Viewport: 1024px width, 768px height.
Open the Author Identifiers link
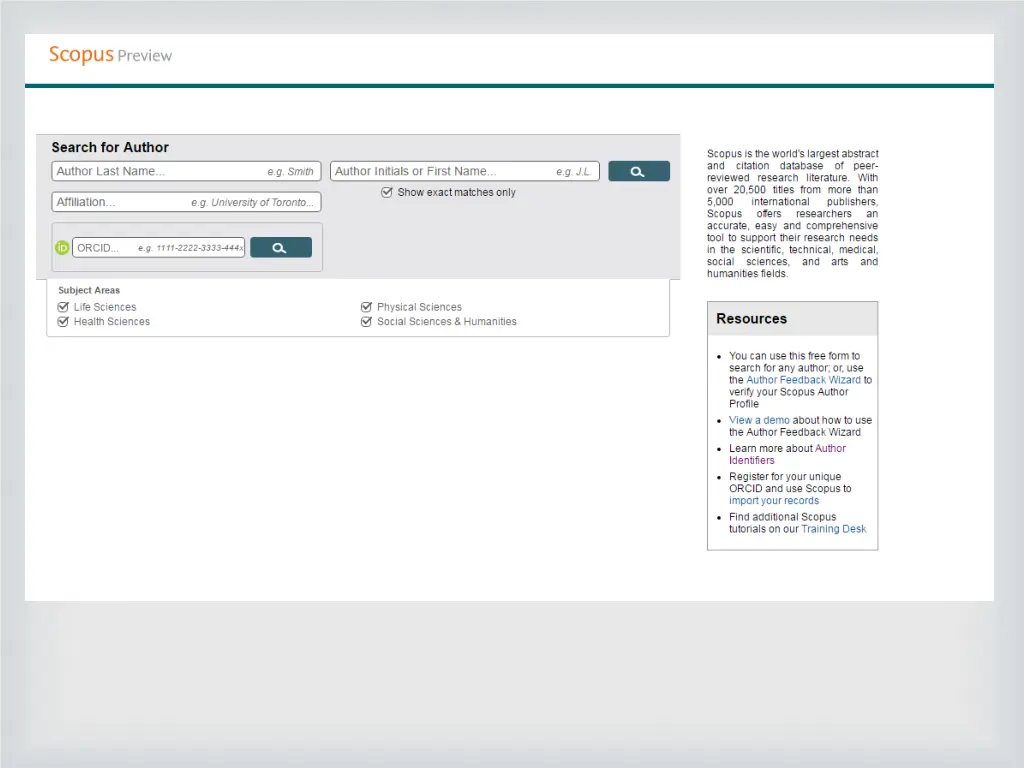(788, 455)
